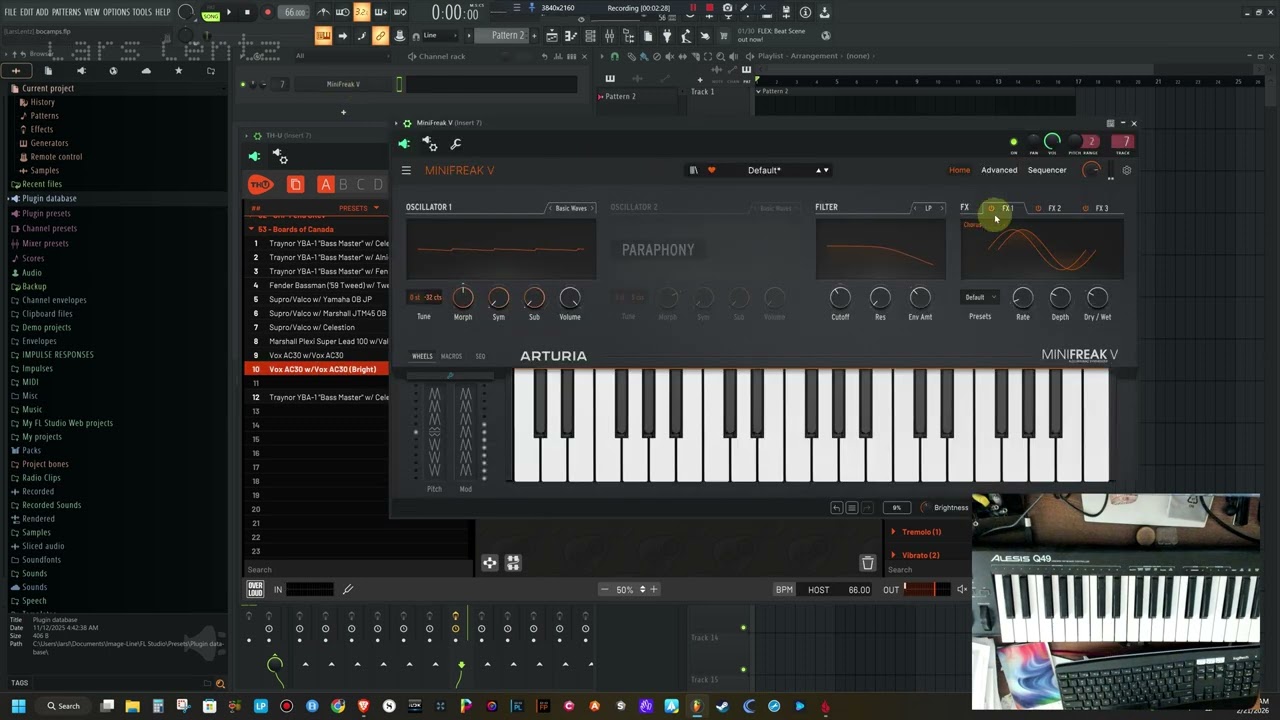Viewport: 1280px width, 720px height.
Task: Open the Sequencer tab in MiniFreak V
Action: [x=1047, y=170]
